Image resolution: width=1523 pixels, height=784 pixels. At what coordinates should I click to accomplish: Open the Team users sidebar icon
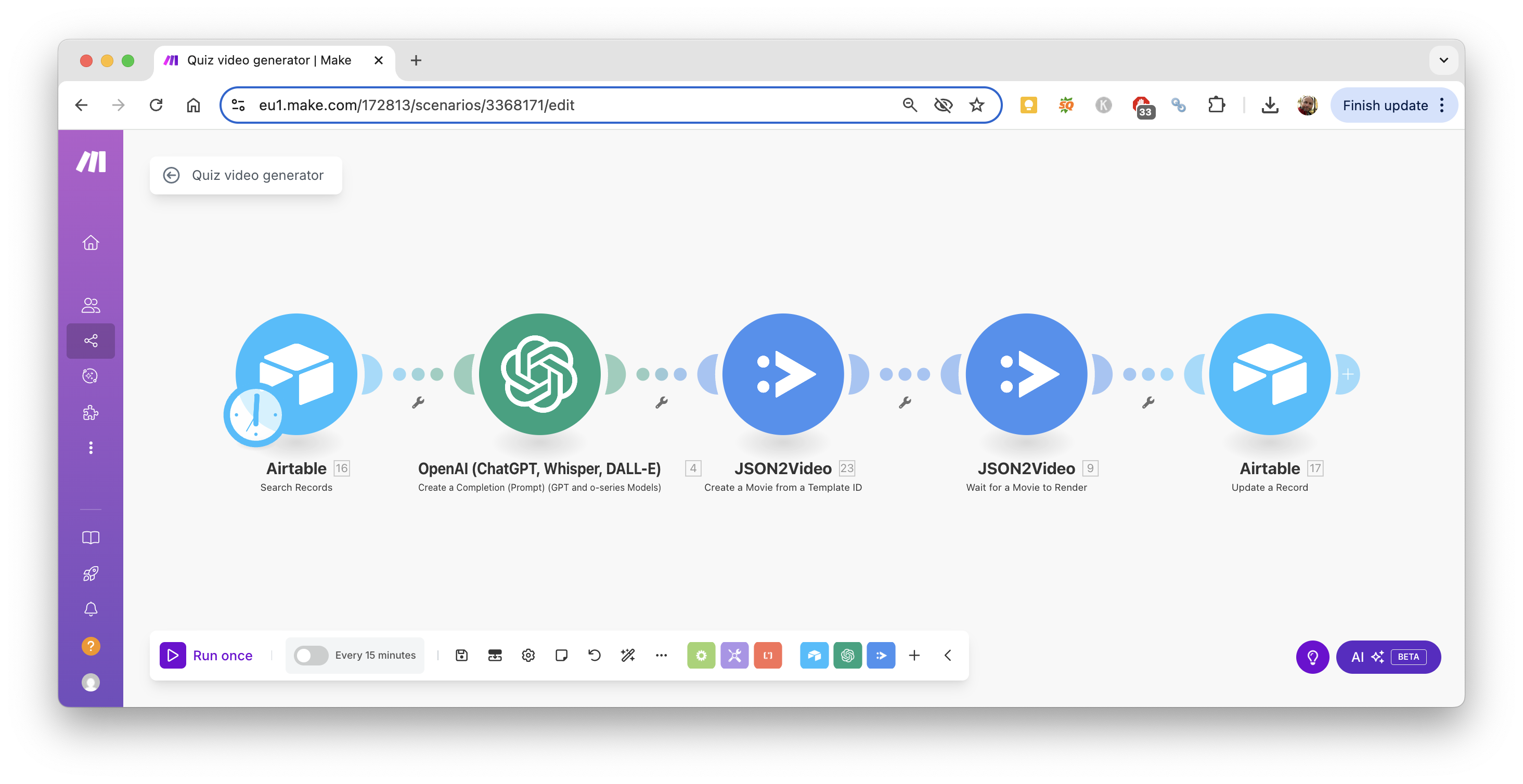point(91,305)
